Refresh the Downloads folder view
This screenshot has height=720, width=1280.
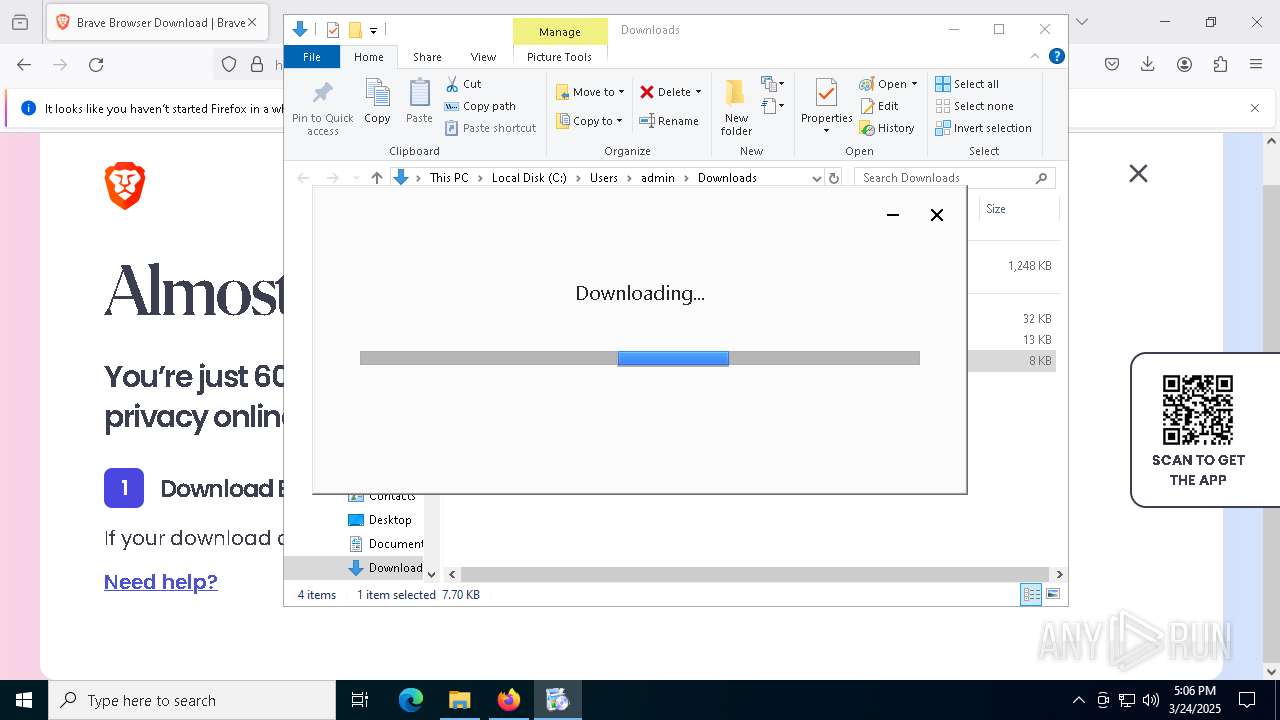point(834,178)
